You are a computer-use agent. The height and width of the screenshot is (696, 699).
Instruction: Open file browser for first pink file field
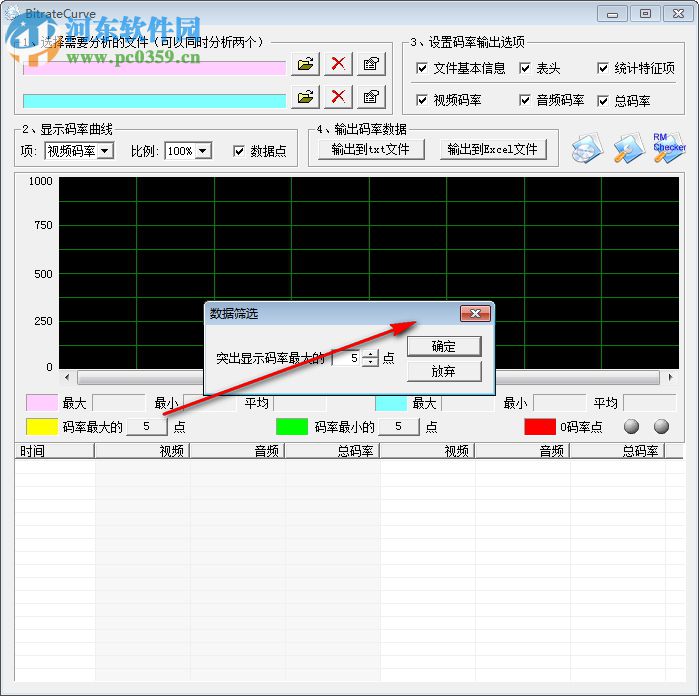pos(305,64)
